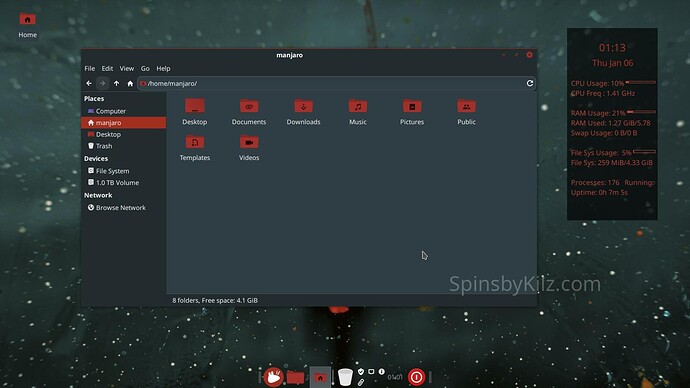
Task: Select the Home icon on the desktop
Action: 27,26
